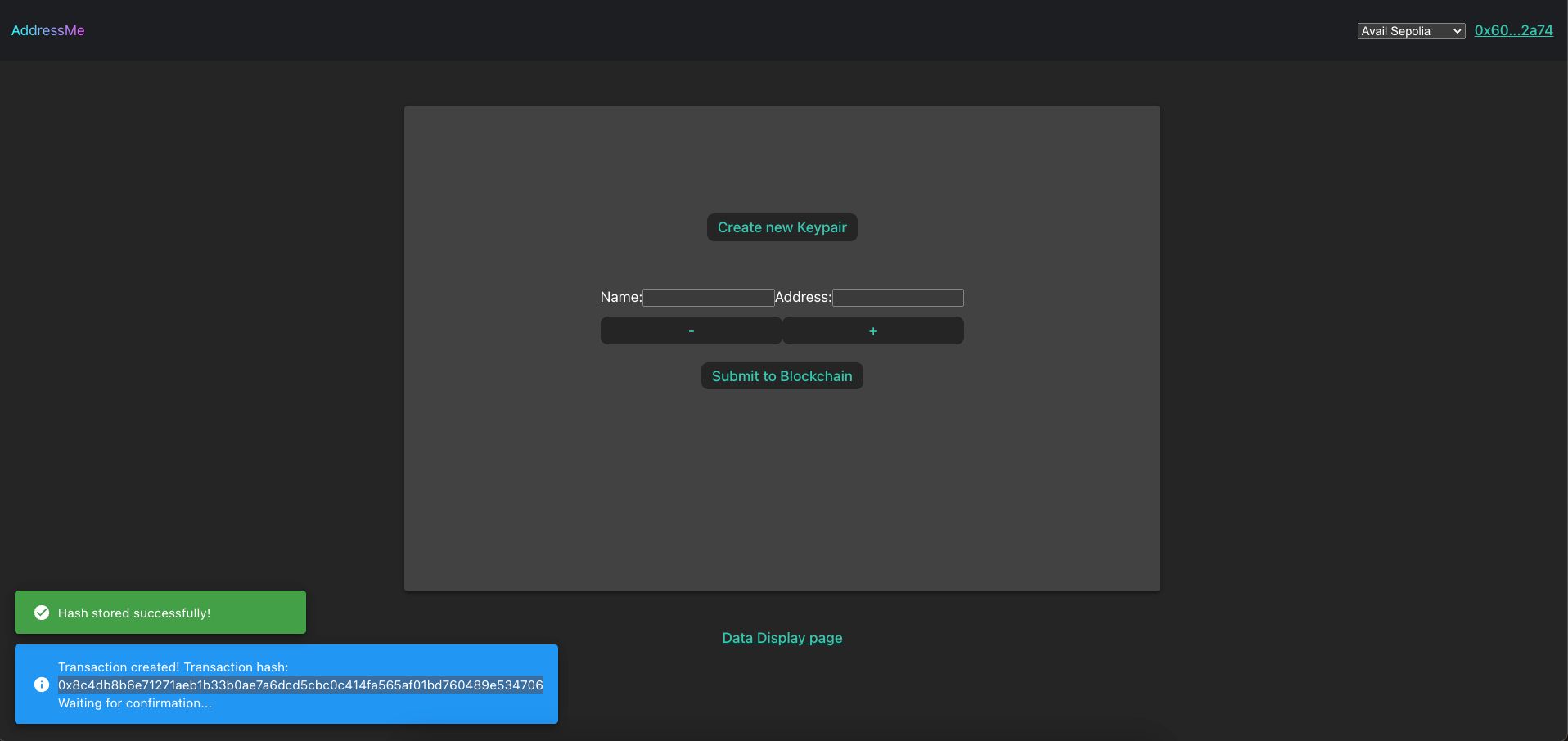Click the Waiting for confirmation text
Viewport: 1568px width, 741px height.
click(x=134, y=703)
